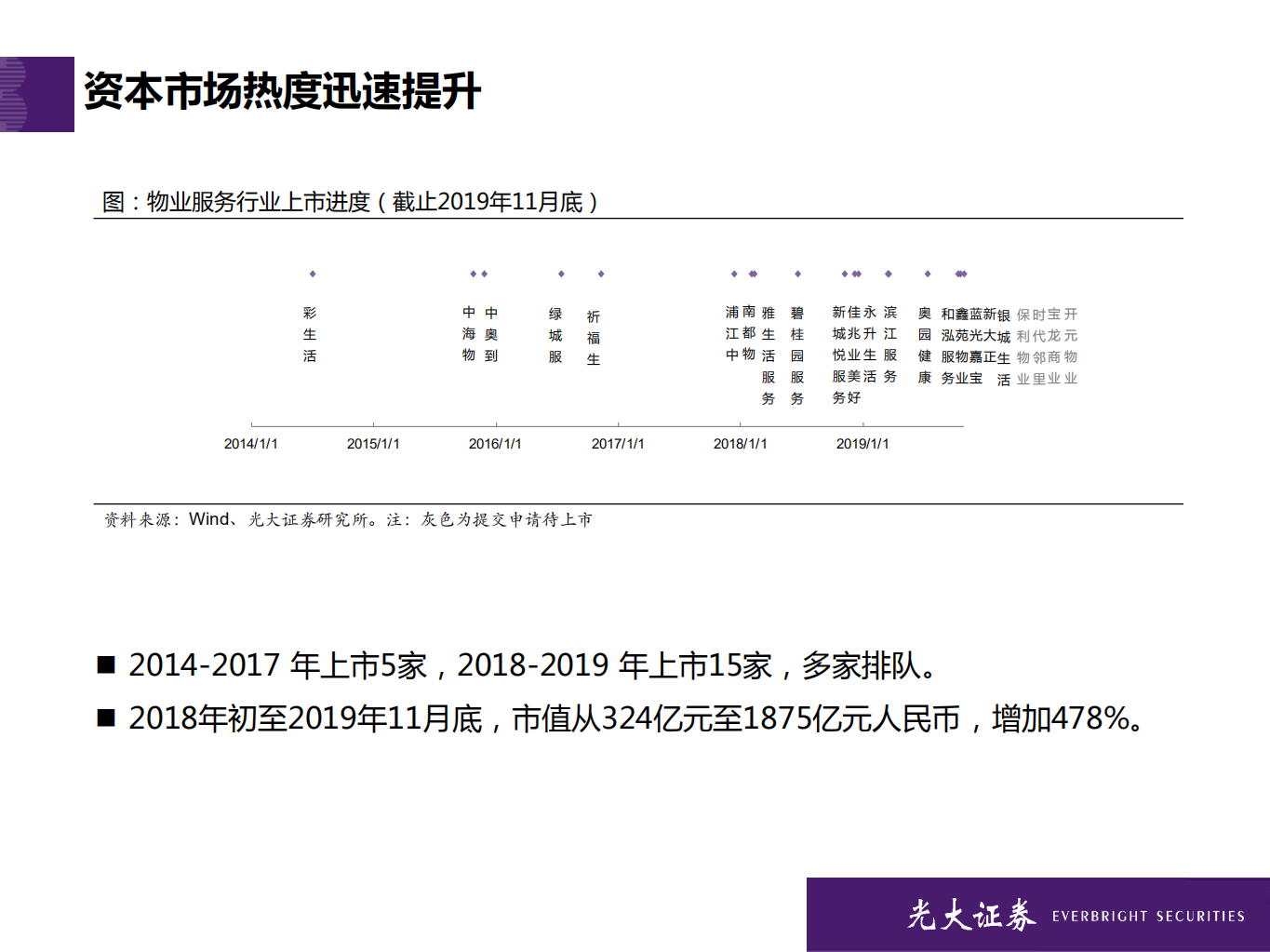Click the slide title 资本市场热度迅速提升

point(281,89)
